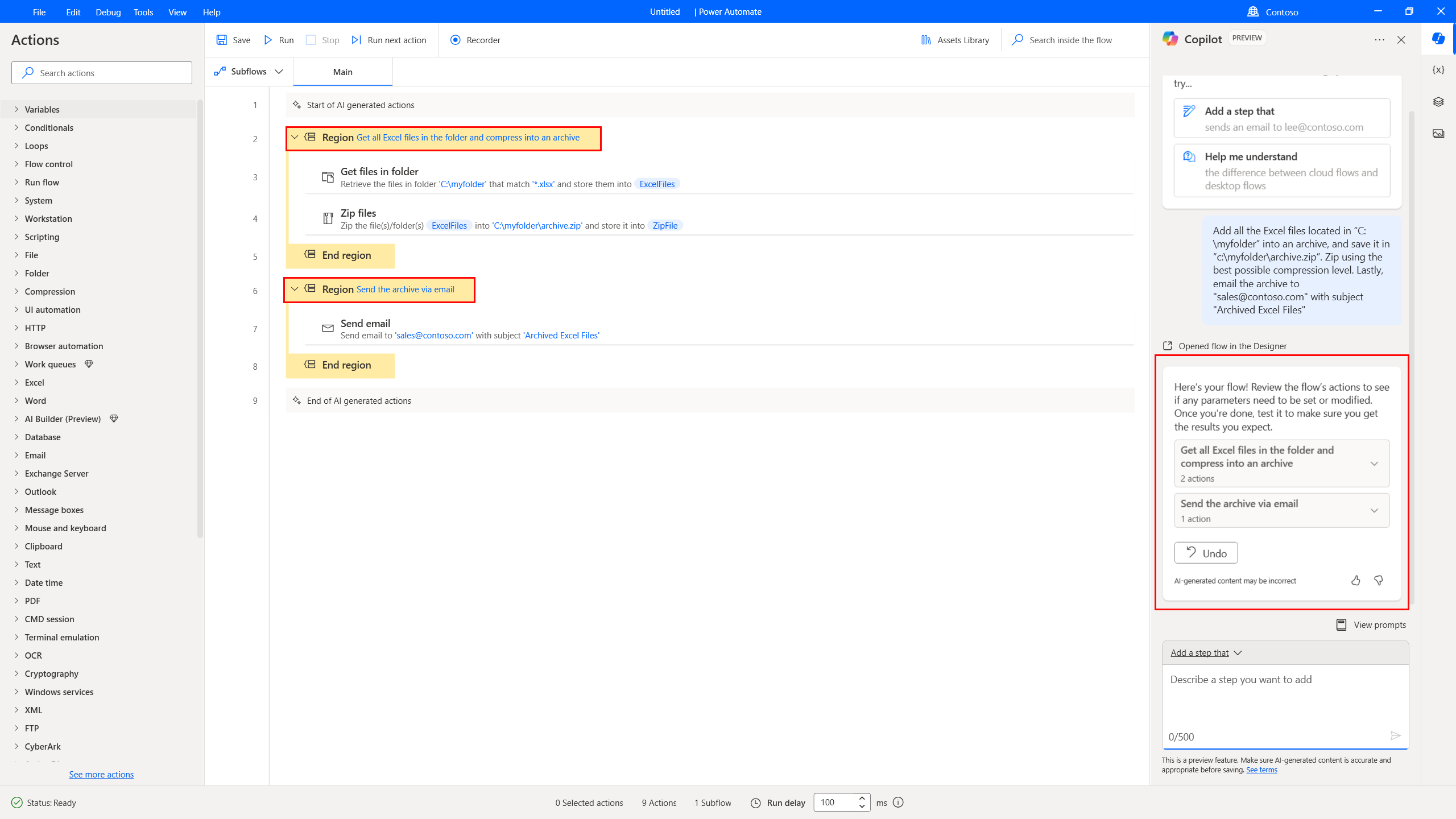The image size is (1456, 819).
Task: Select the Main tab in subflows
Action: [343, 72]
